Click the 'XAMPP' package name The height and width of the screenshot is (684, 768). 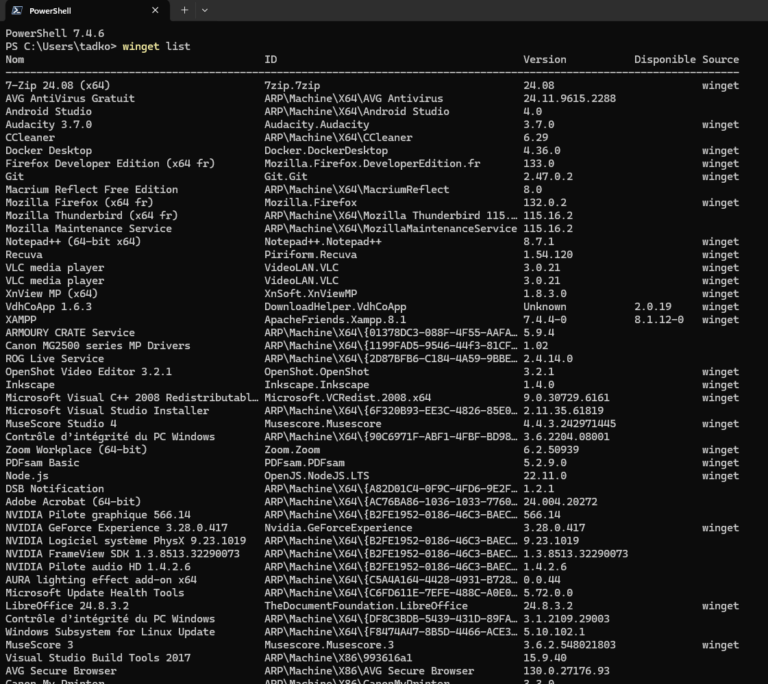21,320
